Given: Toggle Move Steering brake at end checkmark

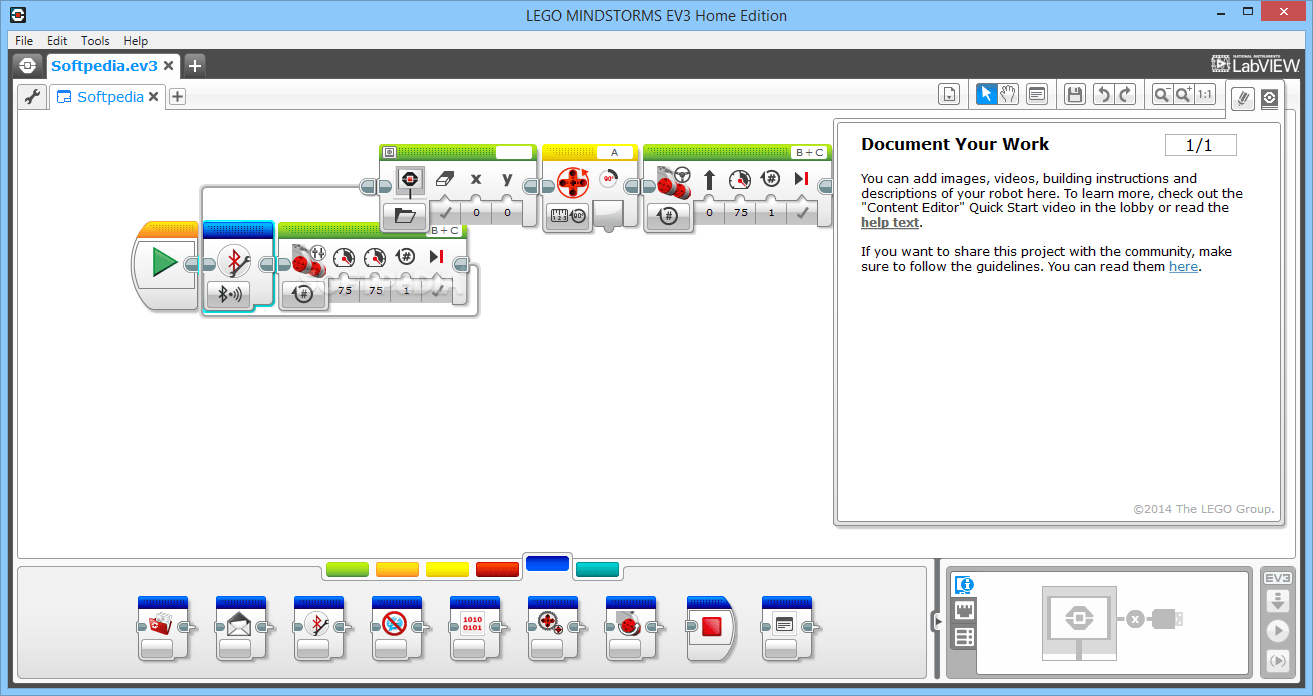Looking at the screenshot, I should (x=802, y=212).
